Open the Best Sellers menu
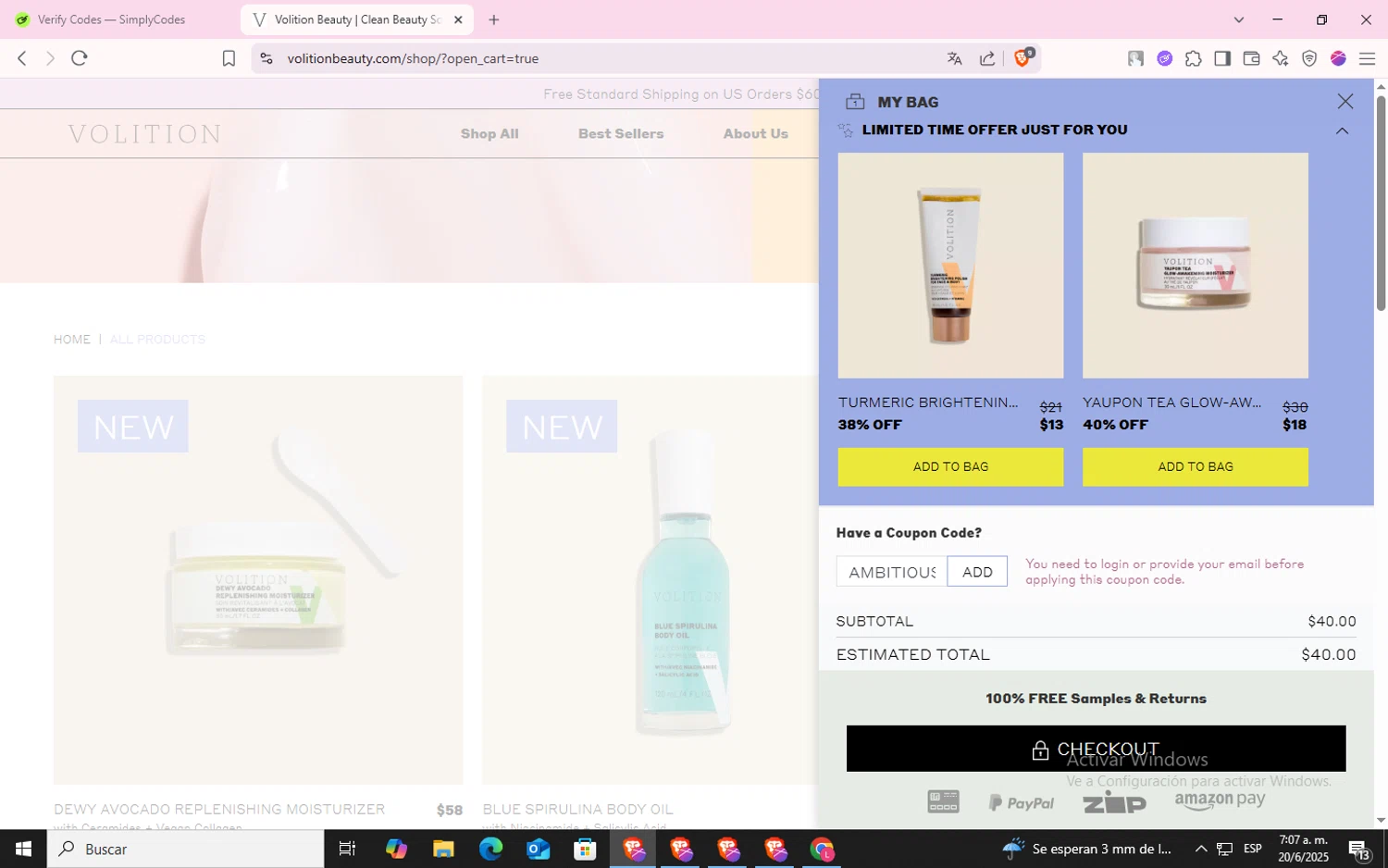The width and height of the screenshot is (1388, 868). (x=621, y=133)
